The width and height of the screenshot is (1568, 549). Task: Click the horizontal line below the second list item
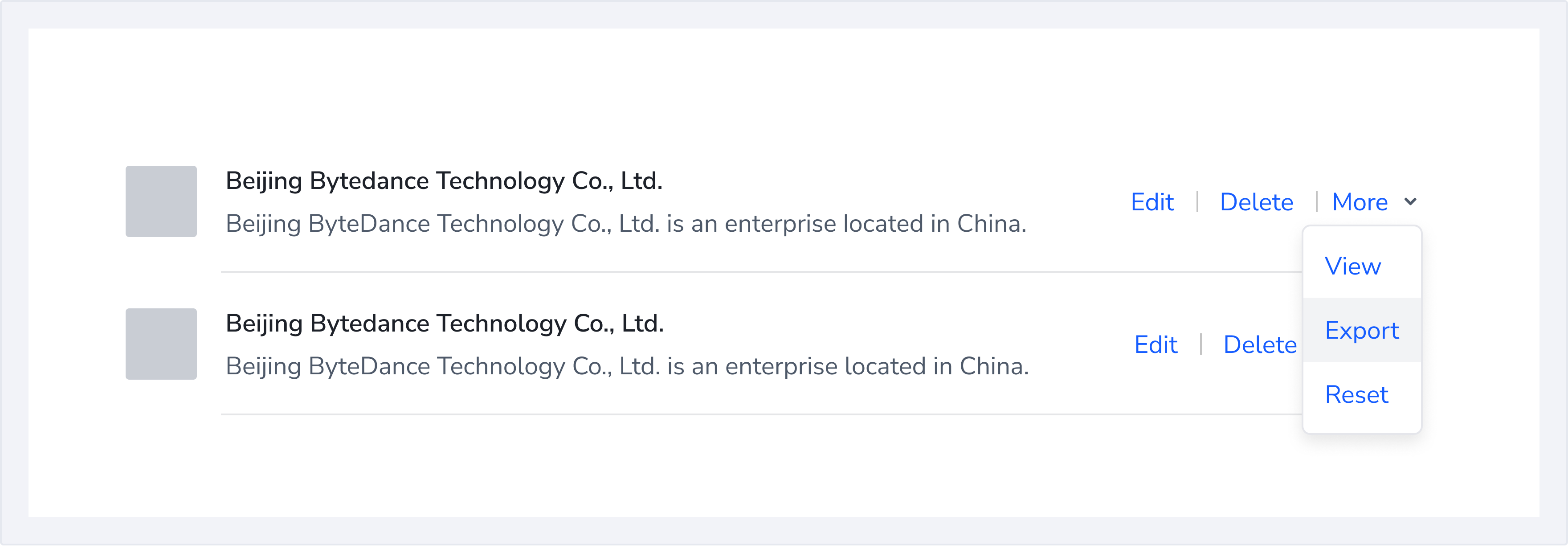click(761, 414)
